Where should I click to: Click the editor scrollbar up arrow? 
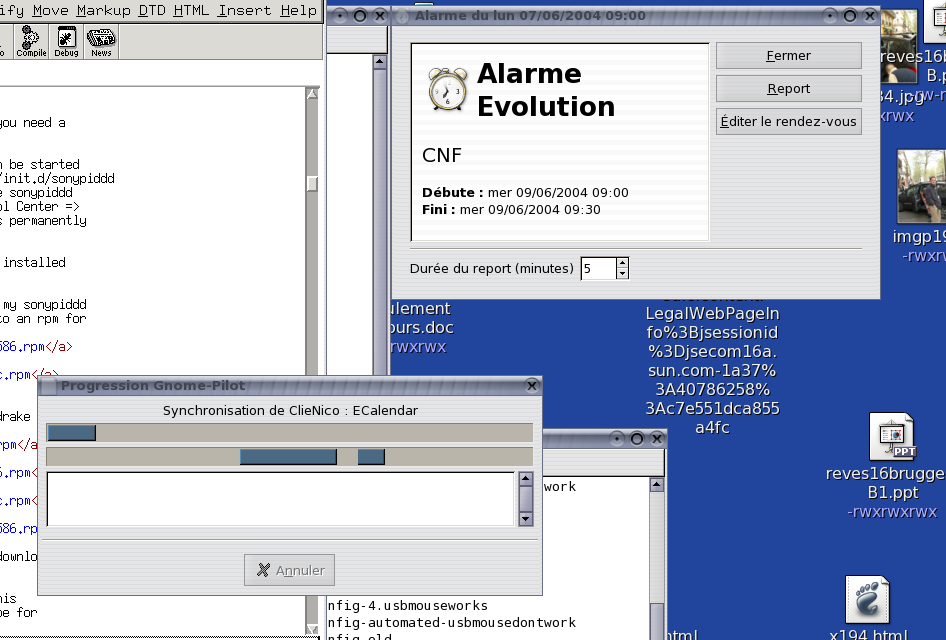[x=313, y=93]
